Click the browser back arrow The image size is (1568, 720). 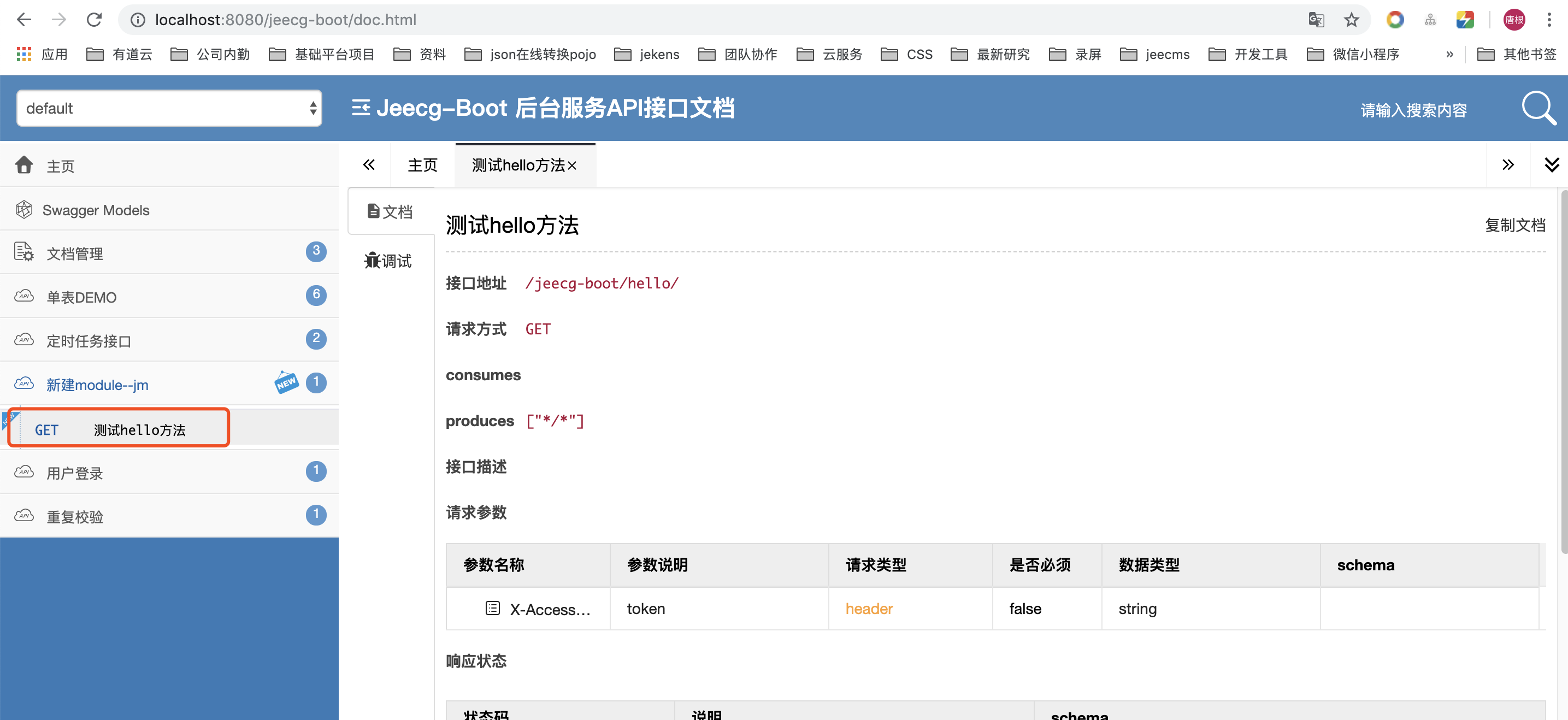23,20
